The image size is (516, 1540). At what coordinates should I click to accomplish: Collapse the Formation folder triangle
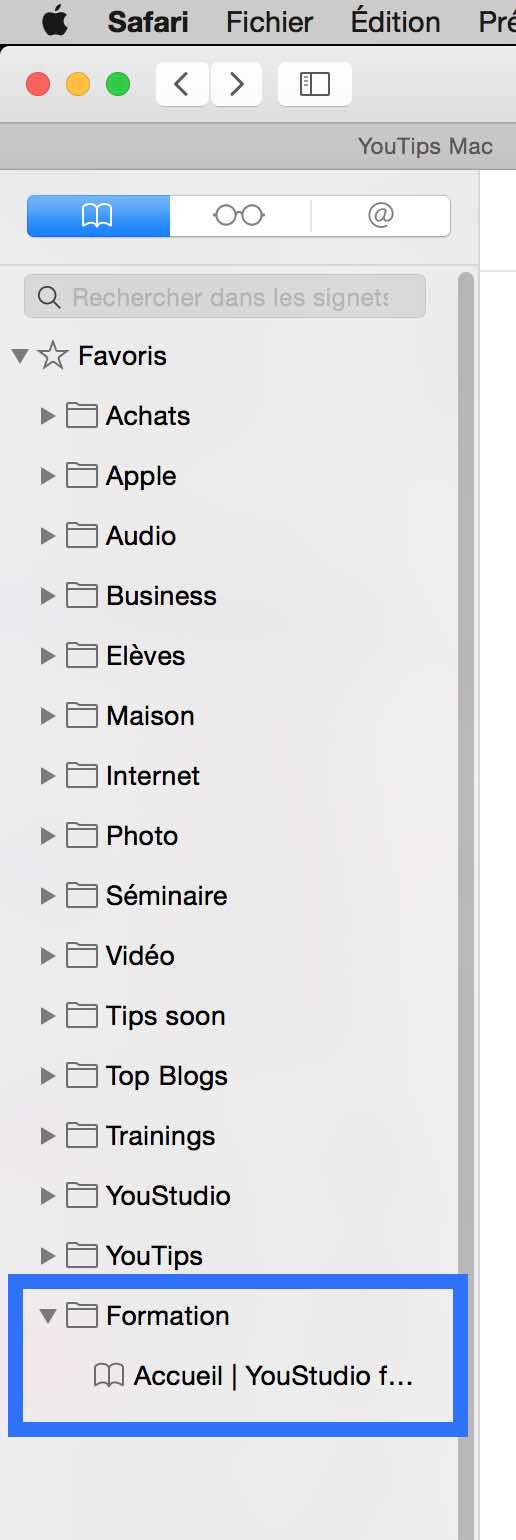pyautogui.click(x=47, y=1315)
